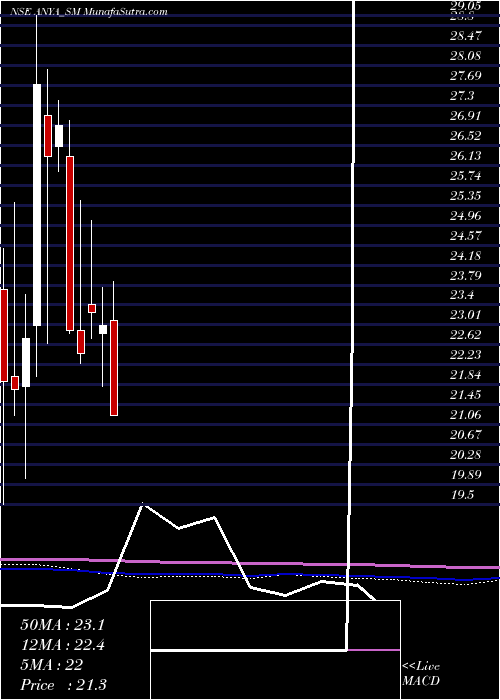
Task: Click the last red candlestick body
Action: [114, 368]
